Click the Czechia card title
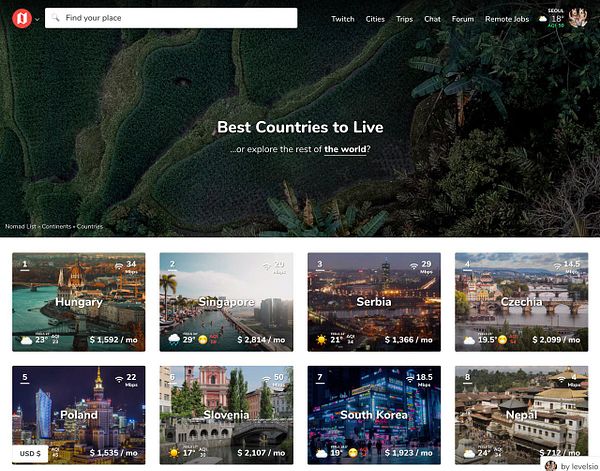 click(x=522, y=302)
